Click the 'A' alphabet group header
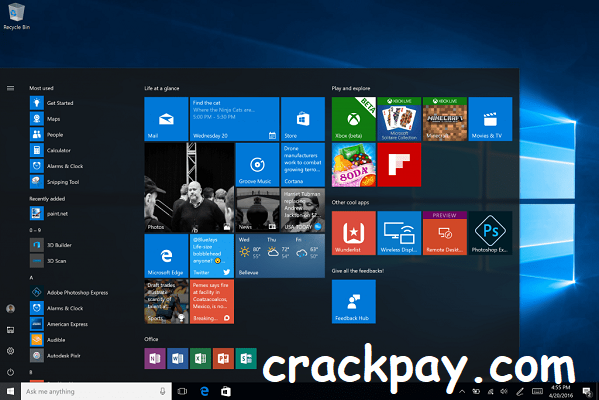This screenshot has height=400, width=599. (x=31, y=277)
